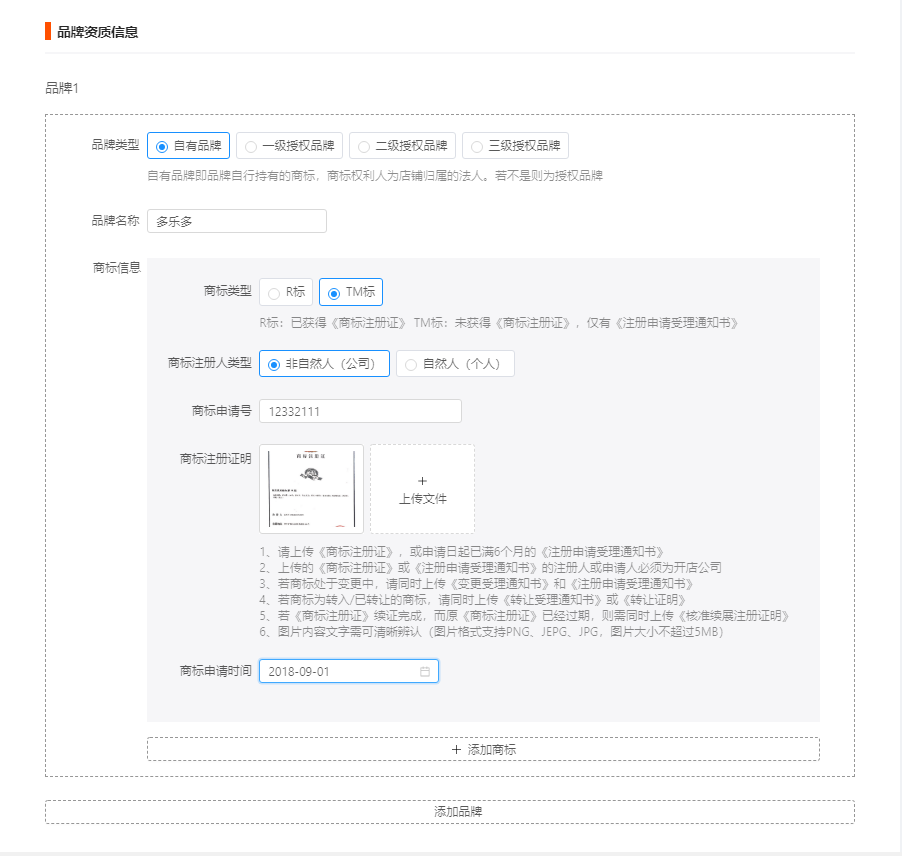Click the R标/TM标 explanation hint text
The width and height of the screenshot is (902, 856).
click(x=499, y=323)
